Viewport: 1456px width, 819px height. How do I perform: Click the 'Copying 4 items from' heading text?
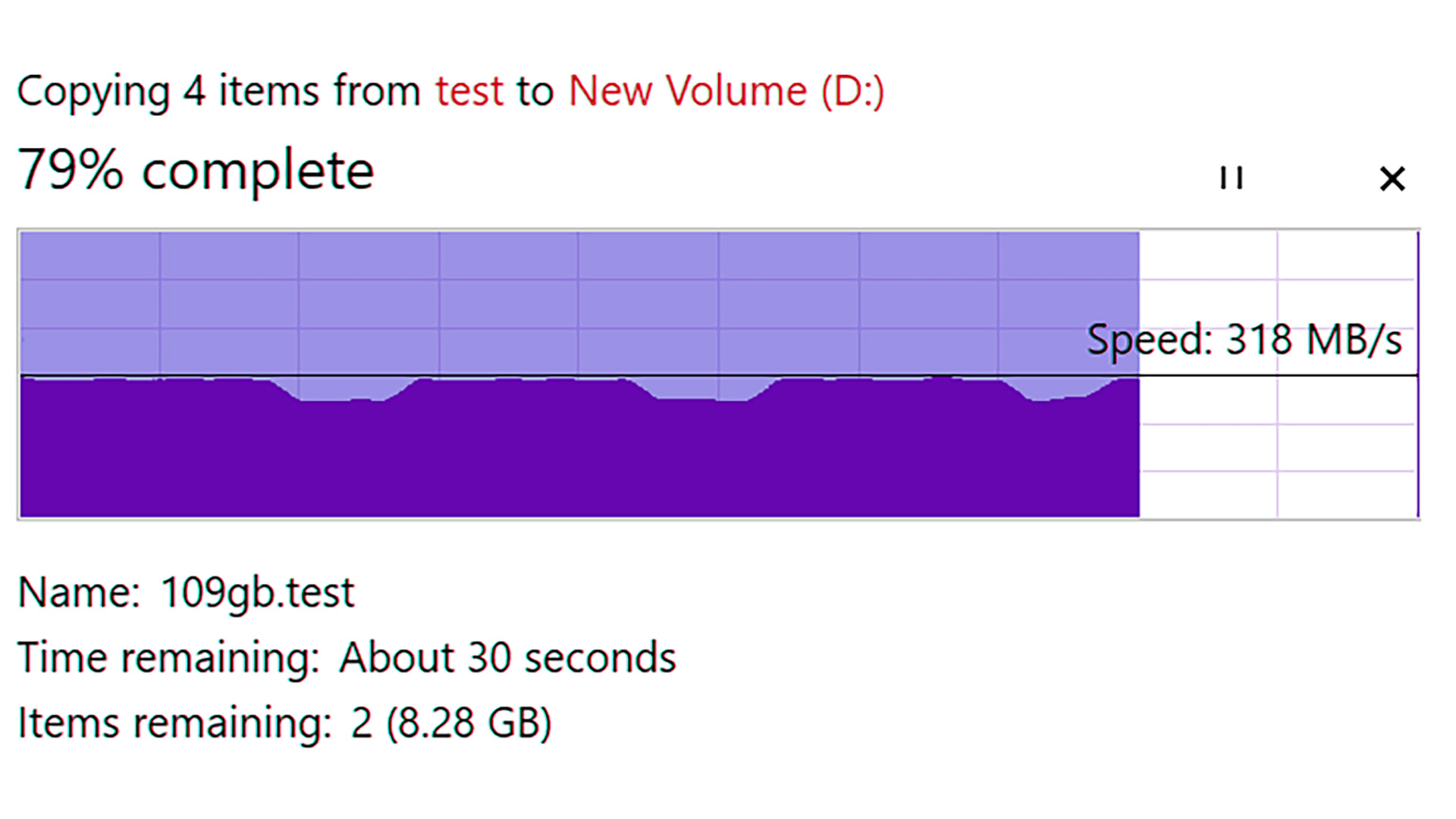coord(219,92)
